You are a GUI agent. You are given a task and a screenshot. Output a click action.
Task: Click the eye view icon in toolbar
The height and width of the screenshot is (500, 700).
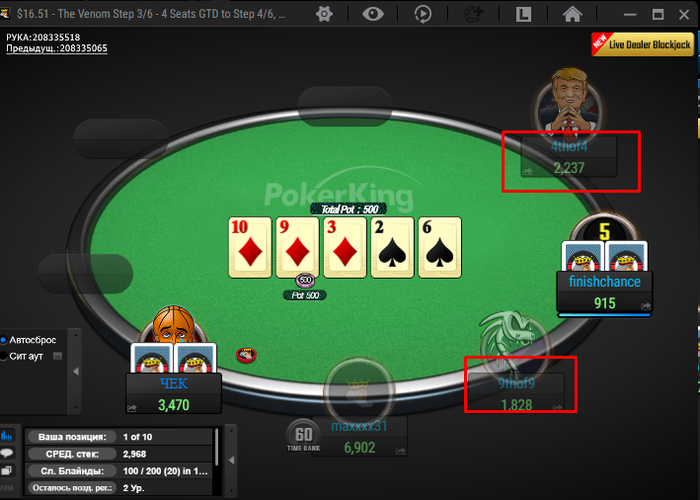[373, 14]
